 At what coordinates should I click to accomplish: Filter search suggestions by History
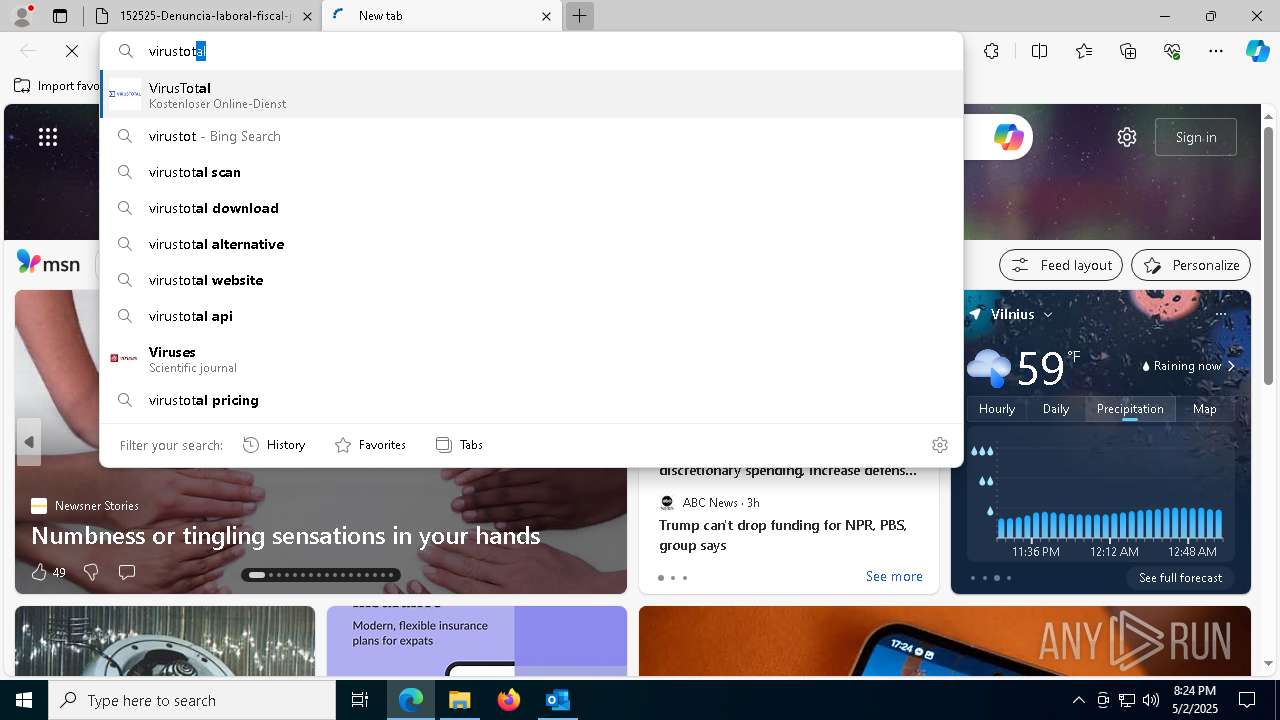point(274,445)
